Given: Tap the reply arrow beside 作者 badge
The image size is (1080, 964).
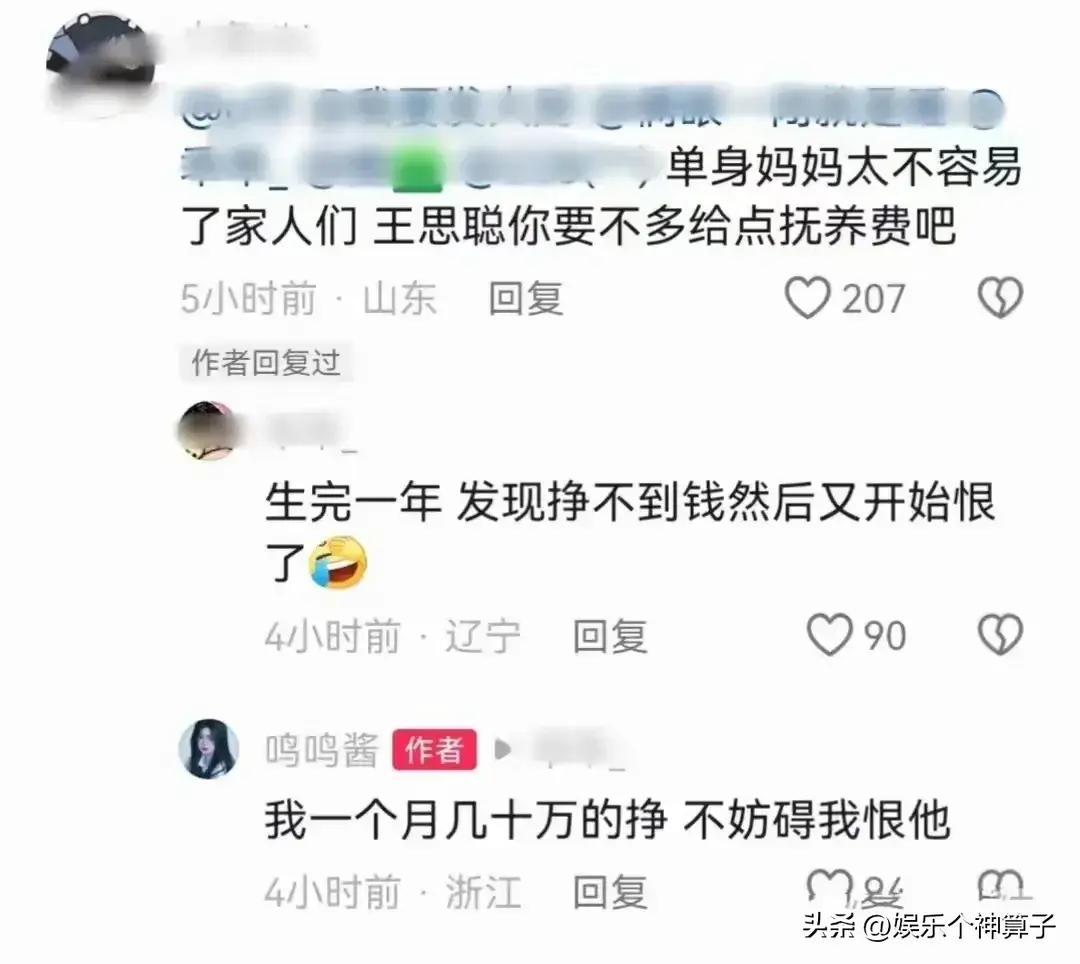Looking at the screenshot, I should pos(502,749).
